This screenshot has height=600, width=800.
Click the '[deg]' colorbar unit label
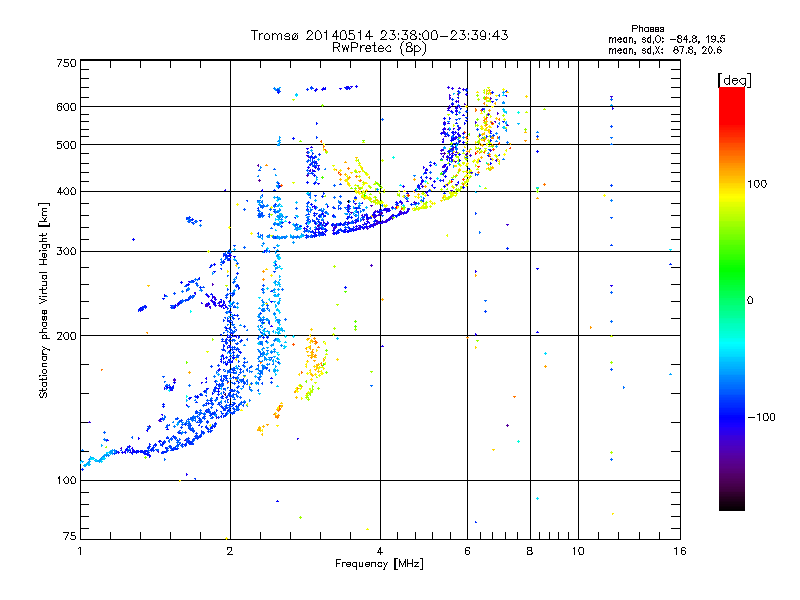(x=734, y=80)
